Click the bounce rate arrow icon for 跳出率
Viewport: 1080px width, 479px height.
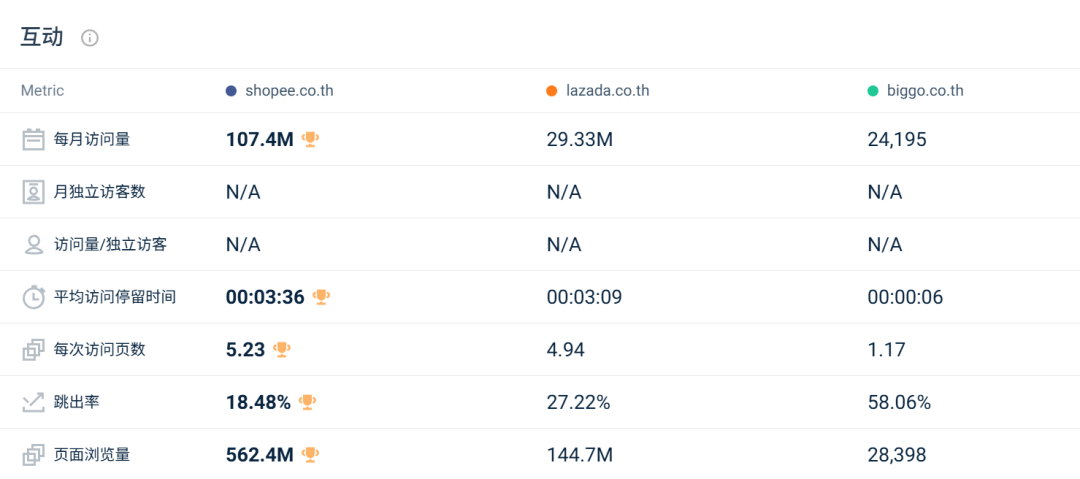tap(32, 402)
